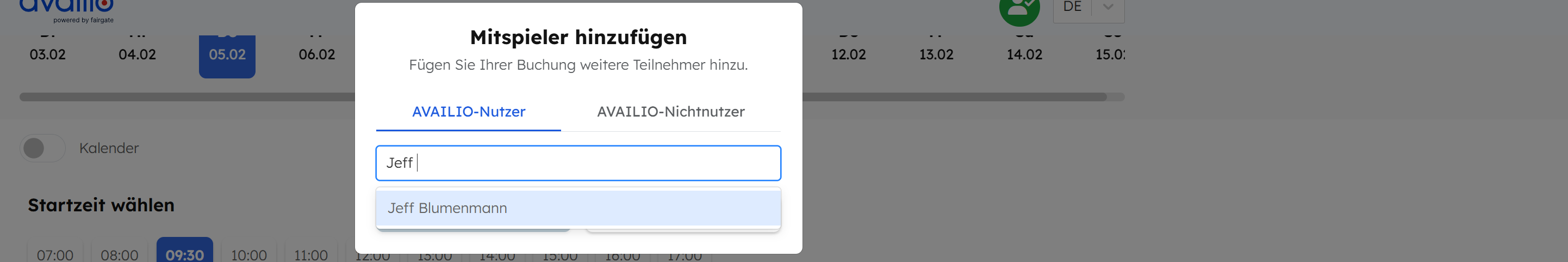Choose the 14.02 date
1568x262 pixels.
[x=1024, y=54]
